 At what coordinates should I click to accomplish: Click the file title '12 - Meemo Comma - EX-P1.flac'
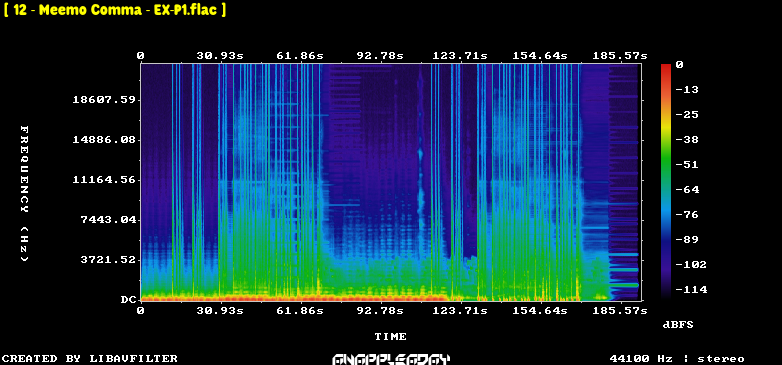115,9
